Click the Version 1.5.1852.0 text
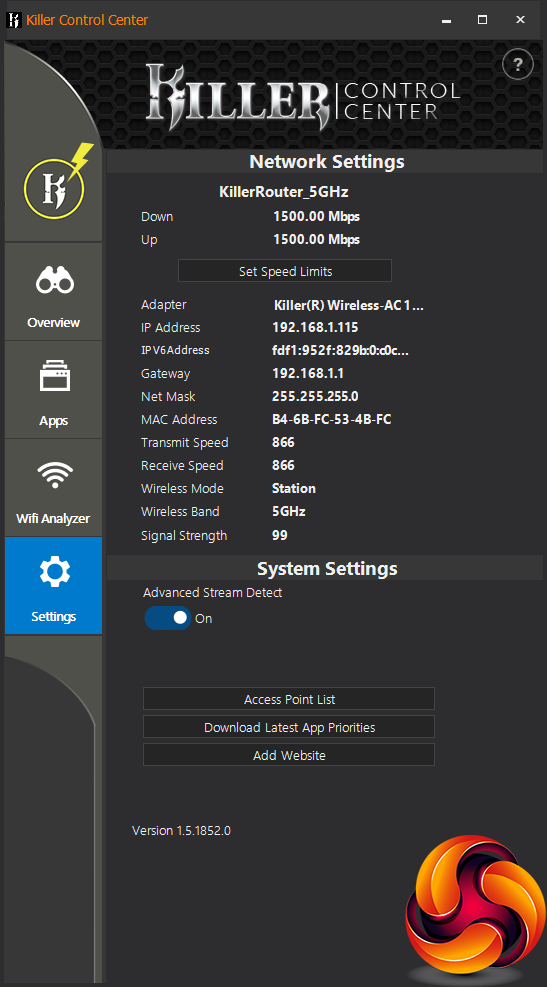This screenshot has width=547, height=987. click(x=181, y=830)
